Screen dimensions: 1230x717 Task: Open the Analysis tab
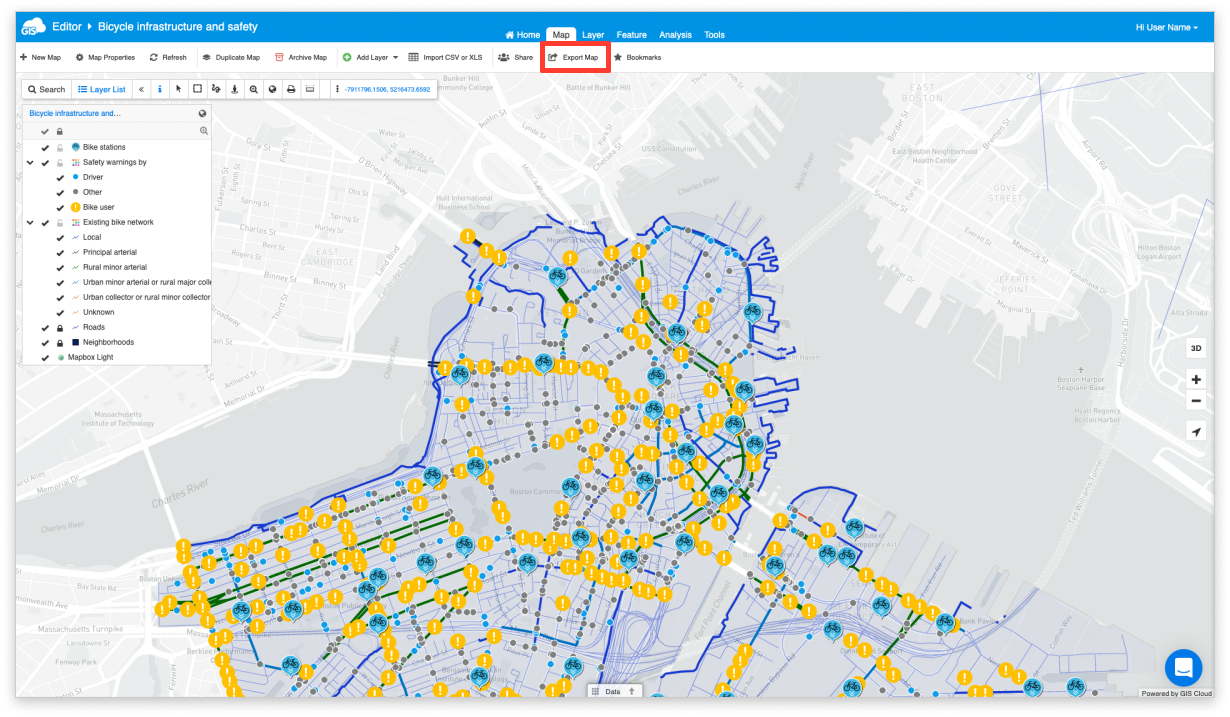[x=675, y=35]
